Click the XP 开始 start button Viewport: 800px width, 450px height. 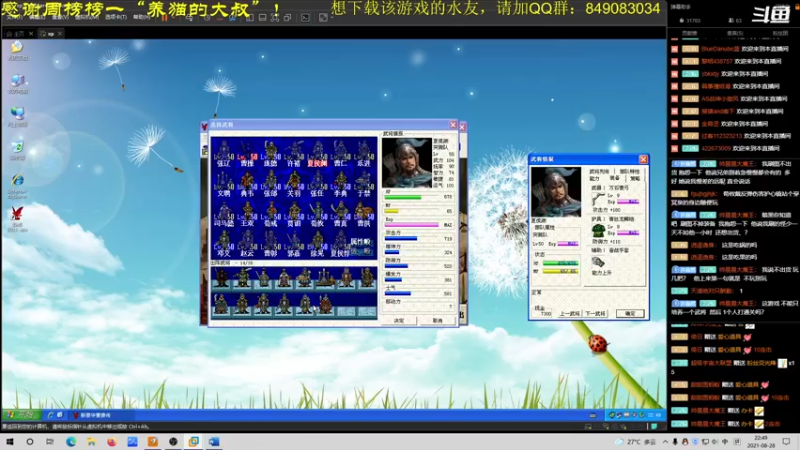(20, 415)
